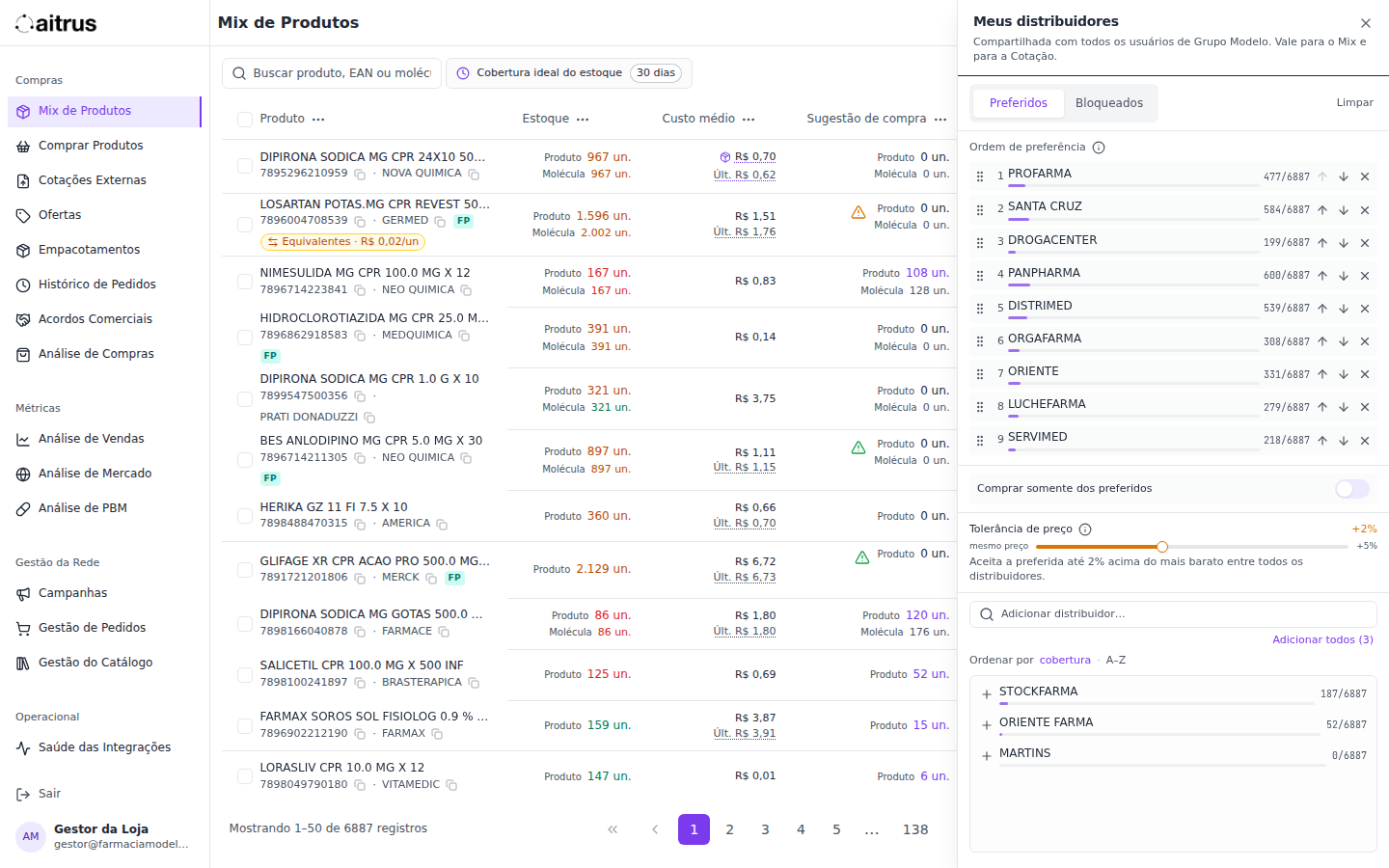Open the Cobertura ideal do estoque selector
1389x868 pixels.
[x=569, y=73]
